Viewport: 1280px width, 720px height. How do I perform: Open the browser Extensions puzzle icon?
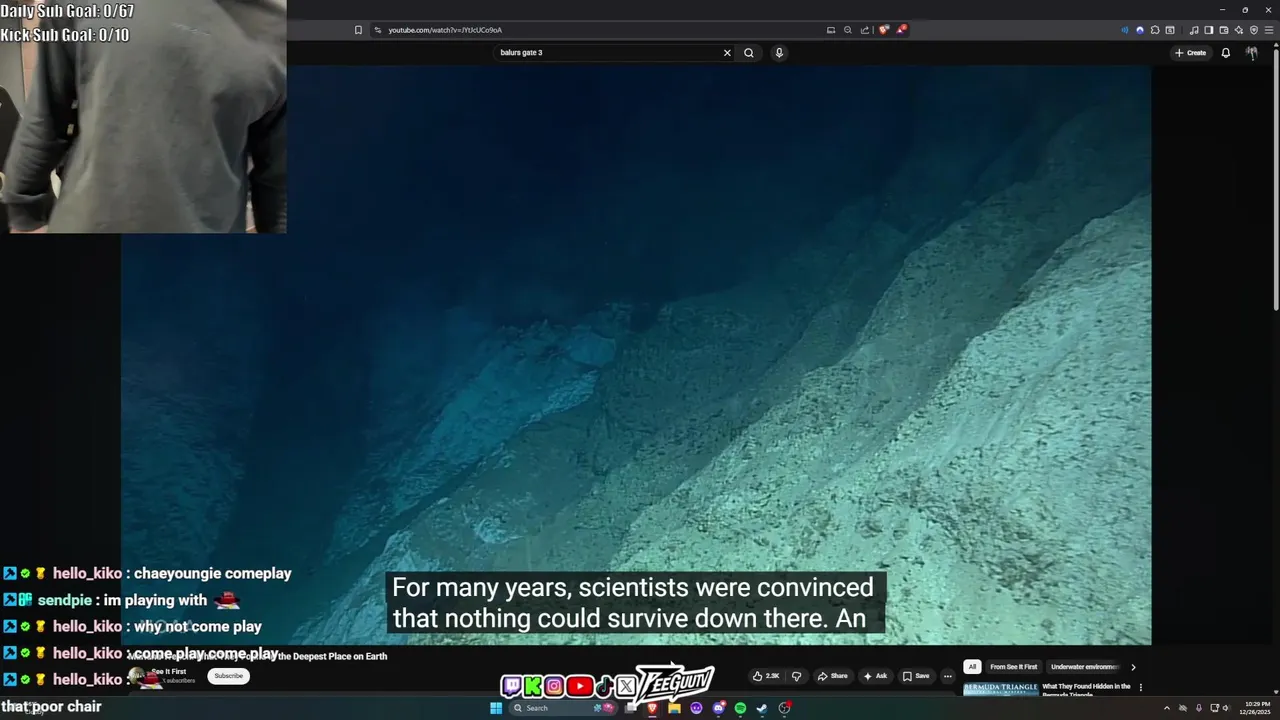pos(1155,30)
